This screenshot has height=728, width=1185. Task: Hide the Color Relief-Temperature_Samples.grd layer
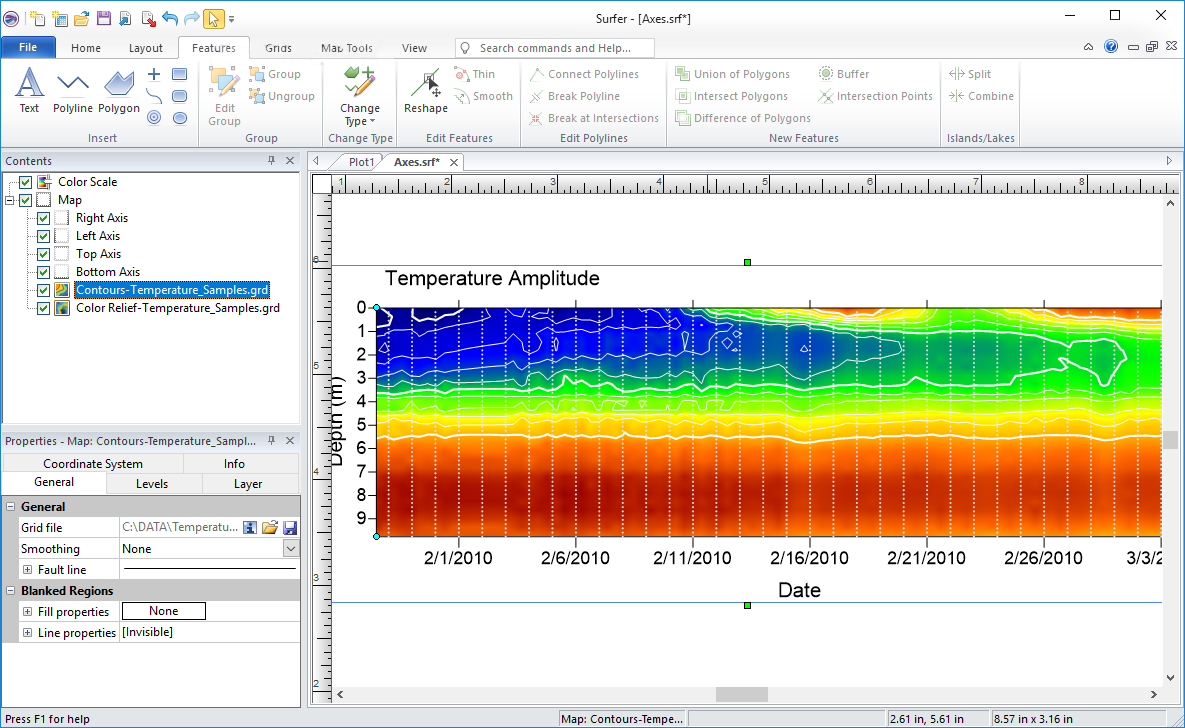click(43, 308)
